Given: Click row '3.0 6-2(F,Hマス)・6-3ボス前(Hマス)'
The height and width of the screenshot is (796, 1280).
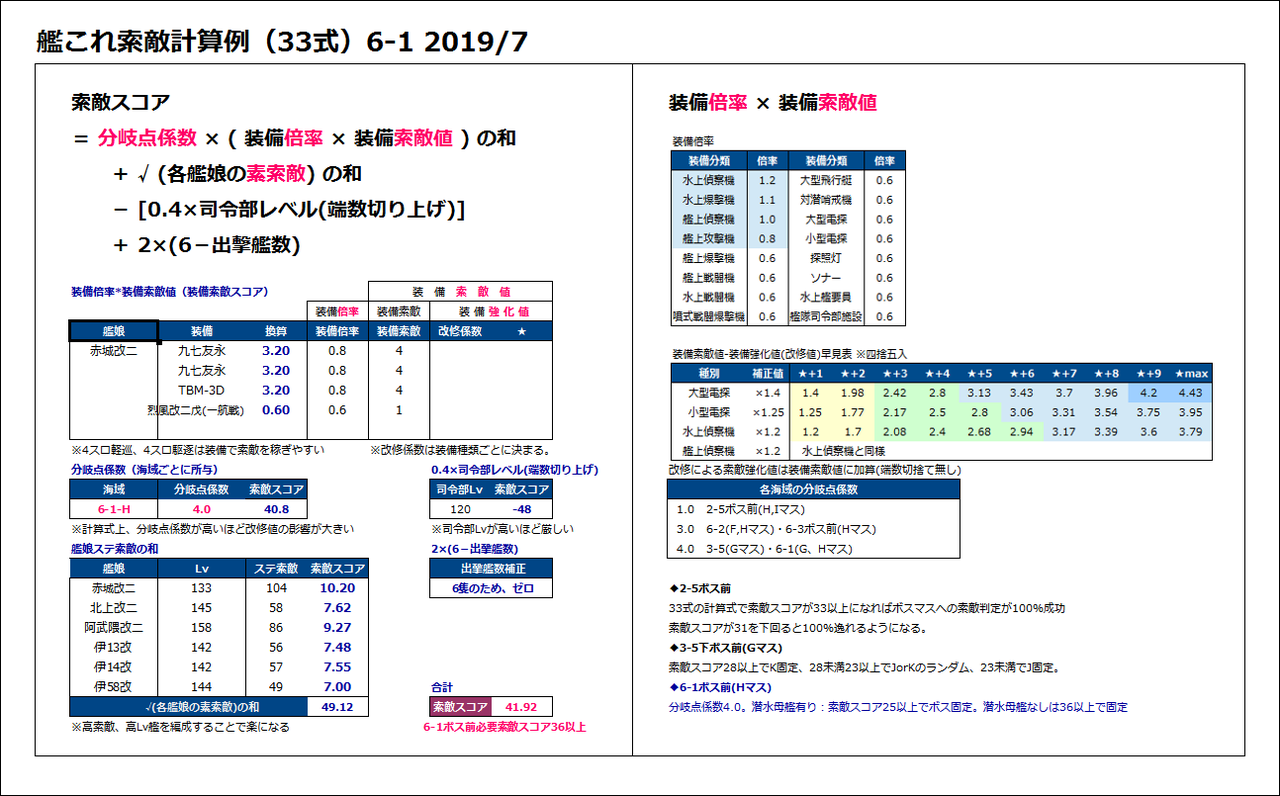Looking at the screenshot, I should point(813,529).
